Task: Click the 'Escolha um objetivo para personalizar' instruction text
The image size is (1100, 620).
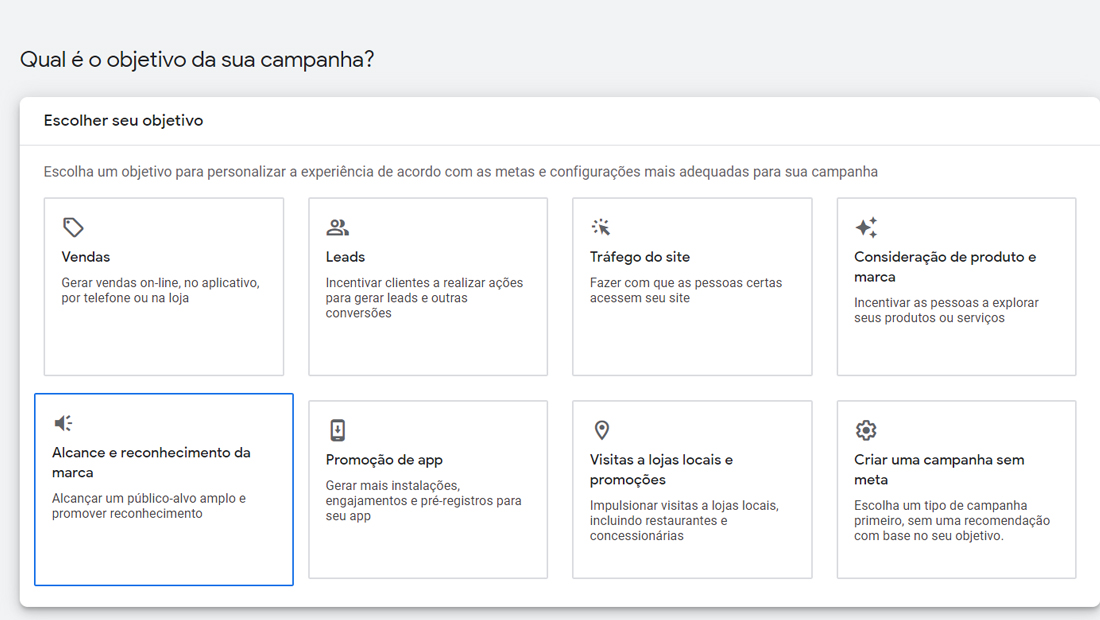Action: coord(460,172)
